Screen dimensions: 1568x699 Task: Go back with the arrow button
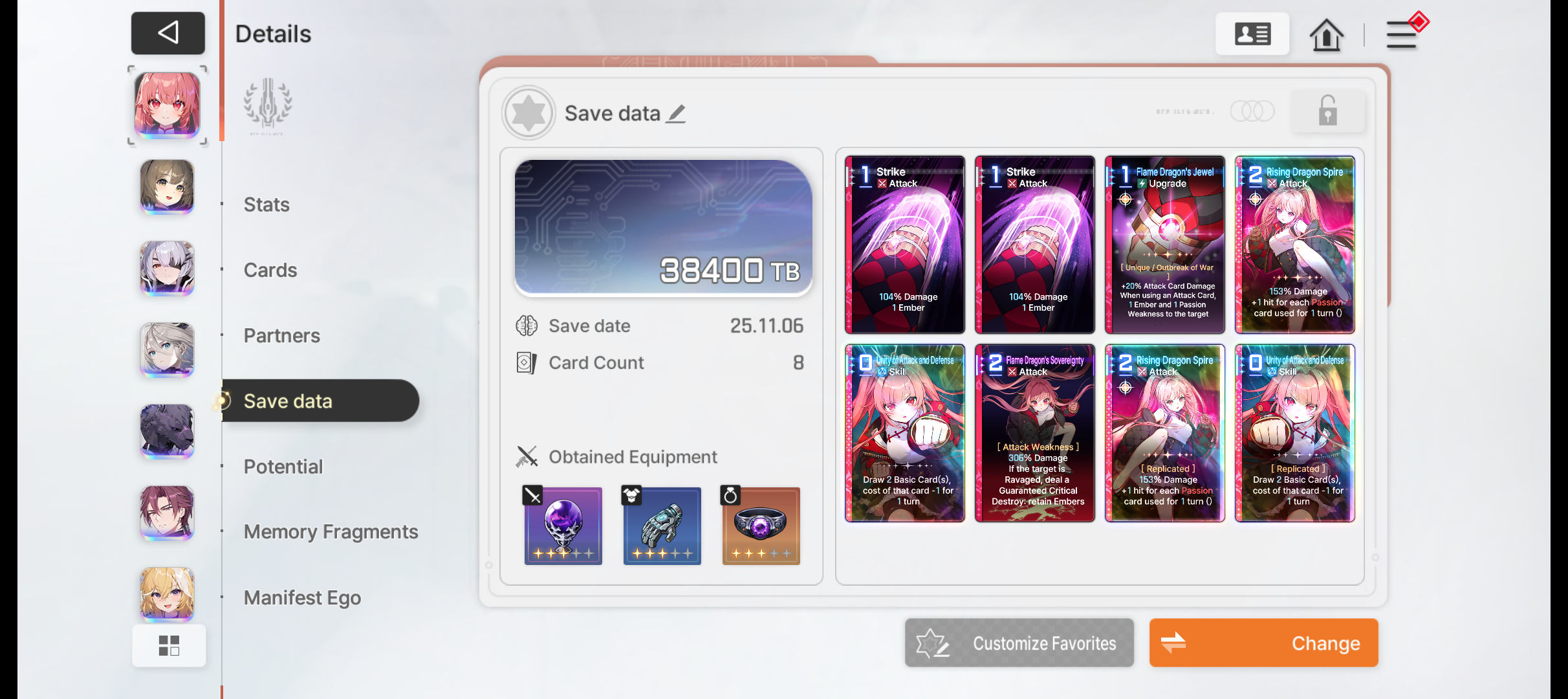coord(168,33)
